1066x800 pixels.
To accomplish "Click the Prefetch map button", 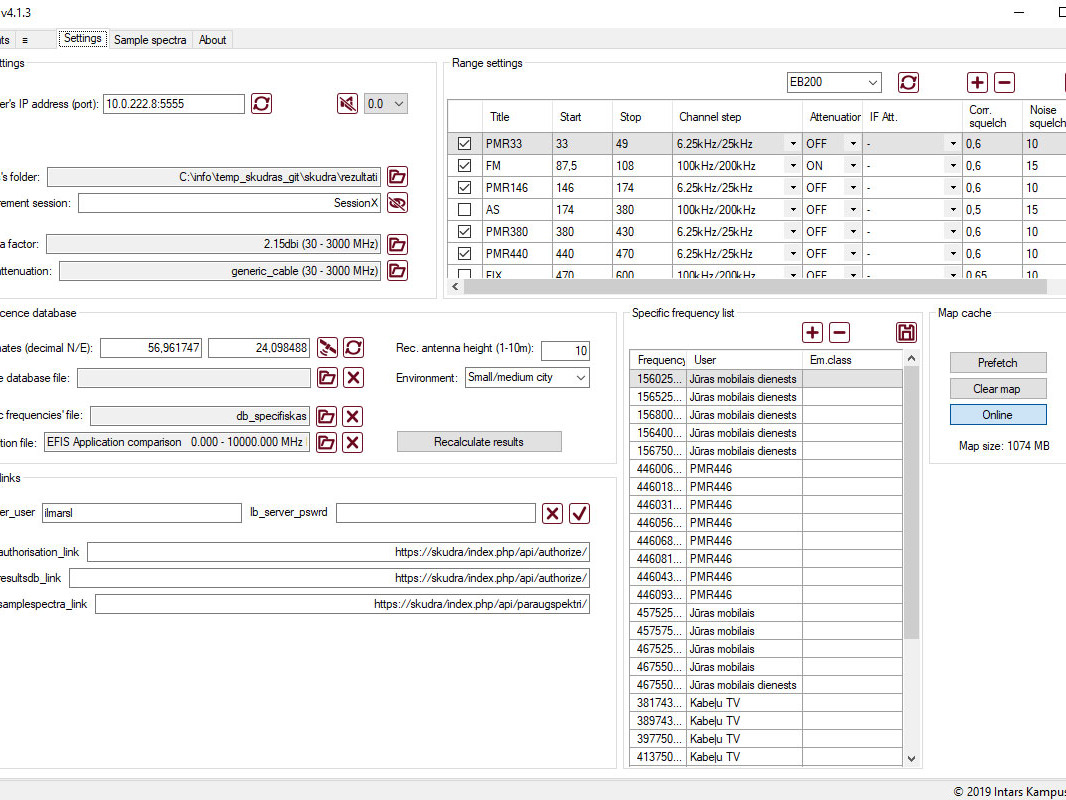I will point(997,363).
